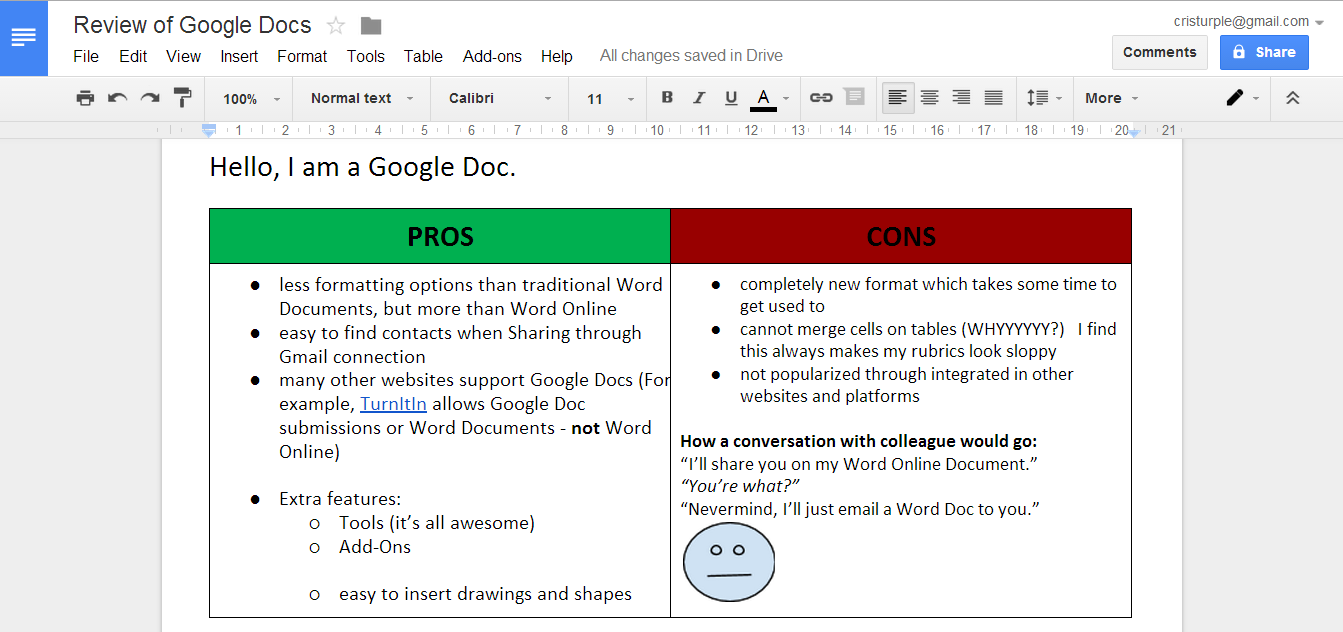This screenshot has height=632, width=1343.
Task: Select the sad face drawing
Action: click(729, 562)
